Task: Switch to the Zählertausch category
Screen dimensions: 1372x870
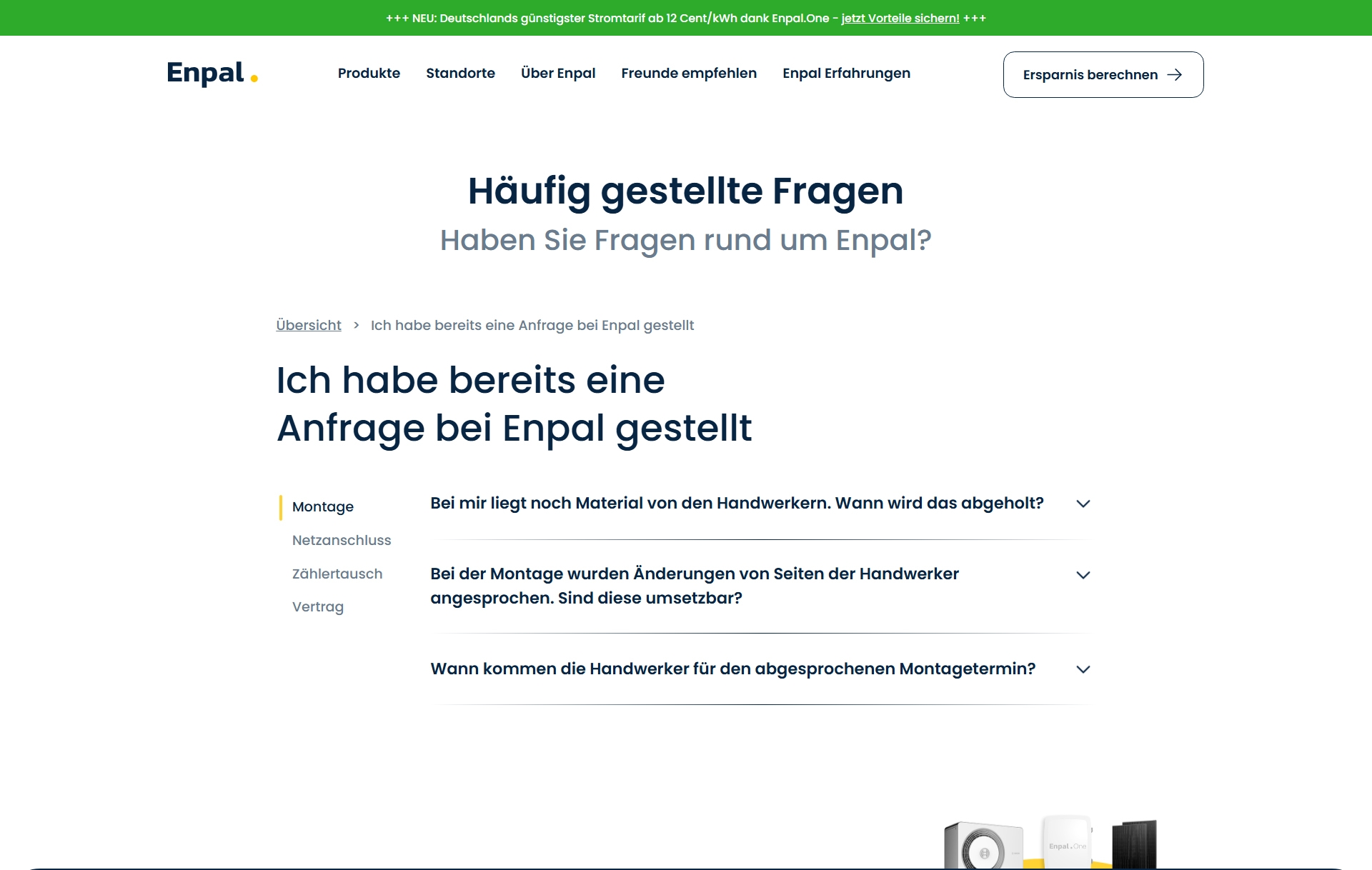Action: [337, 574]
